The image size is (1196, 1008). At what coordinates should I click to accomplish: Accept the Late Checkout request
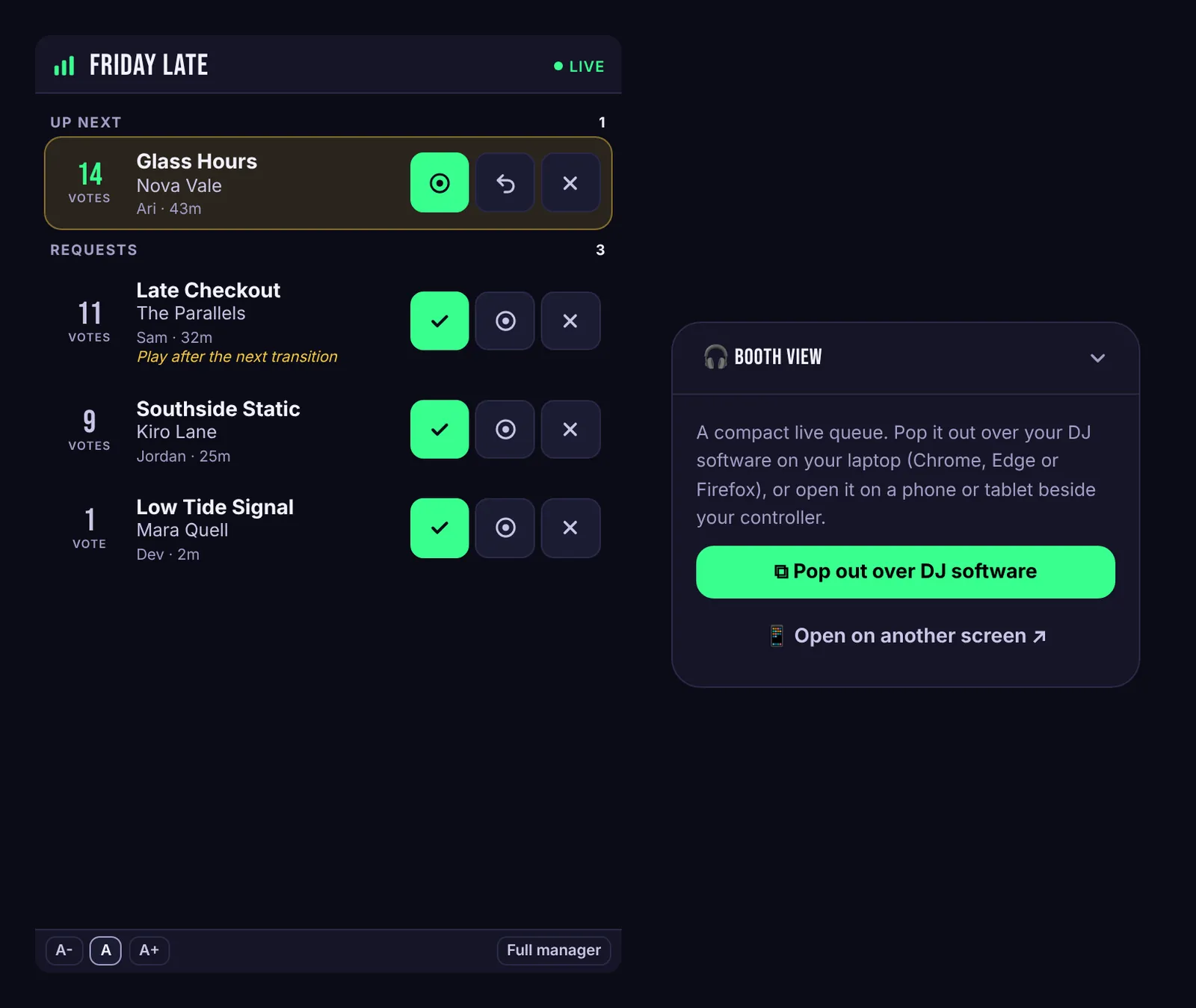point(440,321)
